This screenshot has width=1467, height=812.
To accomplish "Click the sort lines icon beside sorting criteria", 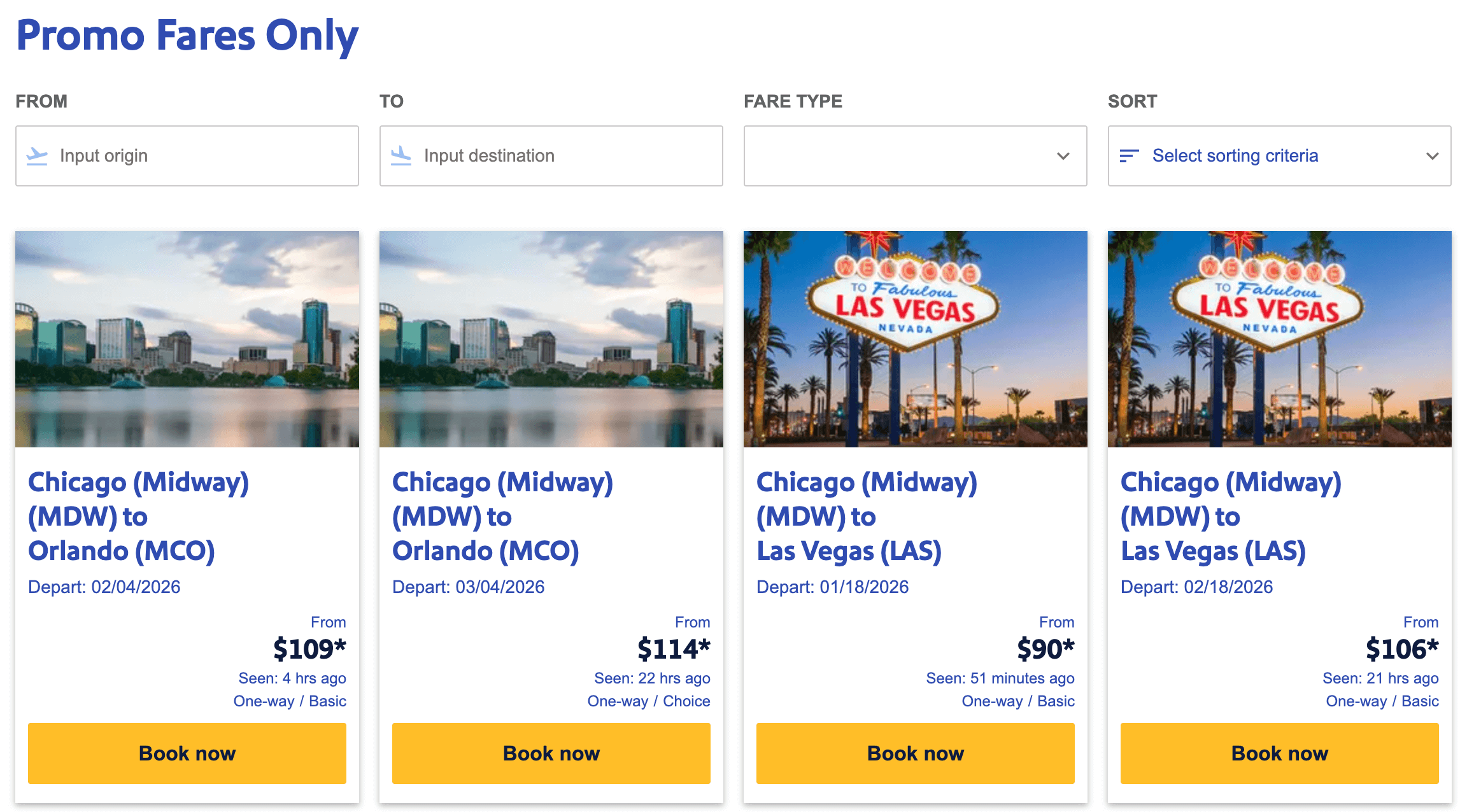I will [1130, 156].
